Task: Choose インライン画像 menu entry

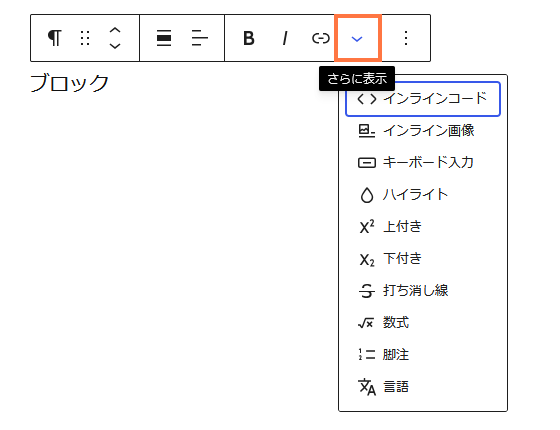Action: [423, 131]
